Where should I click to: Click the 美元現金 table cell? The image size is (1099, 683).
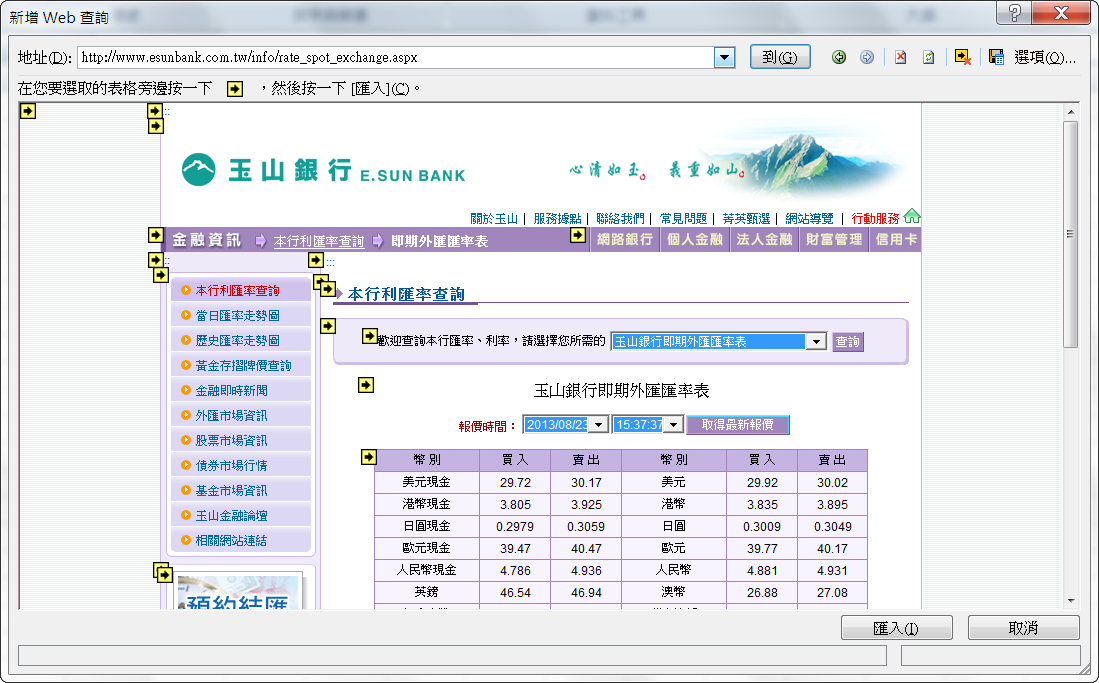[426, 482]
